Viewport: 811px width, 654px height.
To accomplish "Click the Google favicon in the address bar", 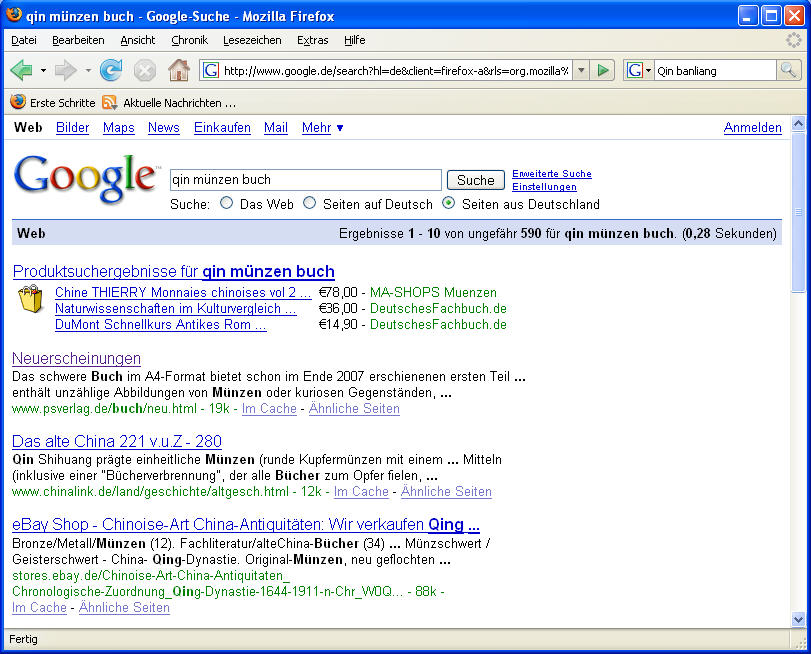I will [x=210, y=70].
